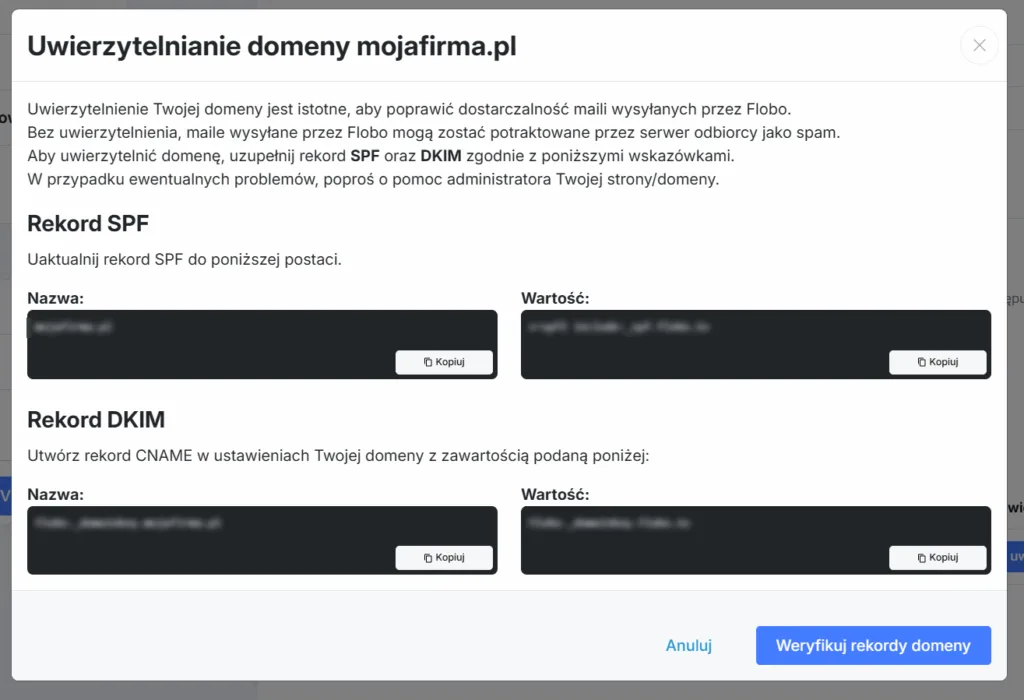Click the Weryfikuj rekordy domeny button
Screen dimensions: 1024x700
(872, 645)
